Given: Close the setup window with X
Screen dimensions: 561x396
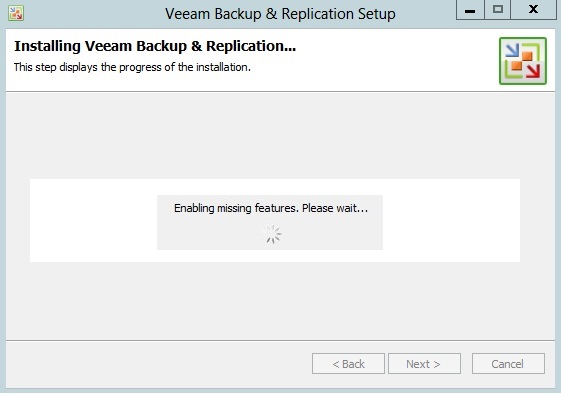Looking at the screenshot, I should 533,10.
